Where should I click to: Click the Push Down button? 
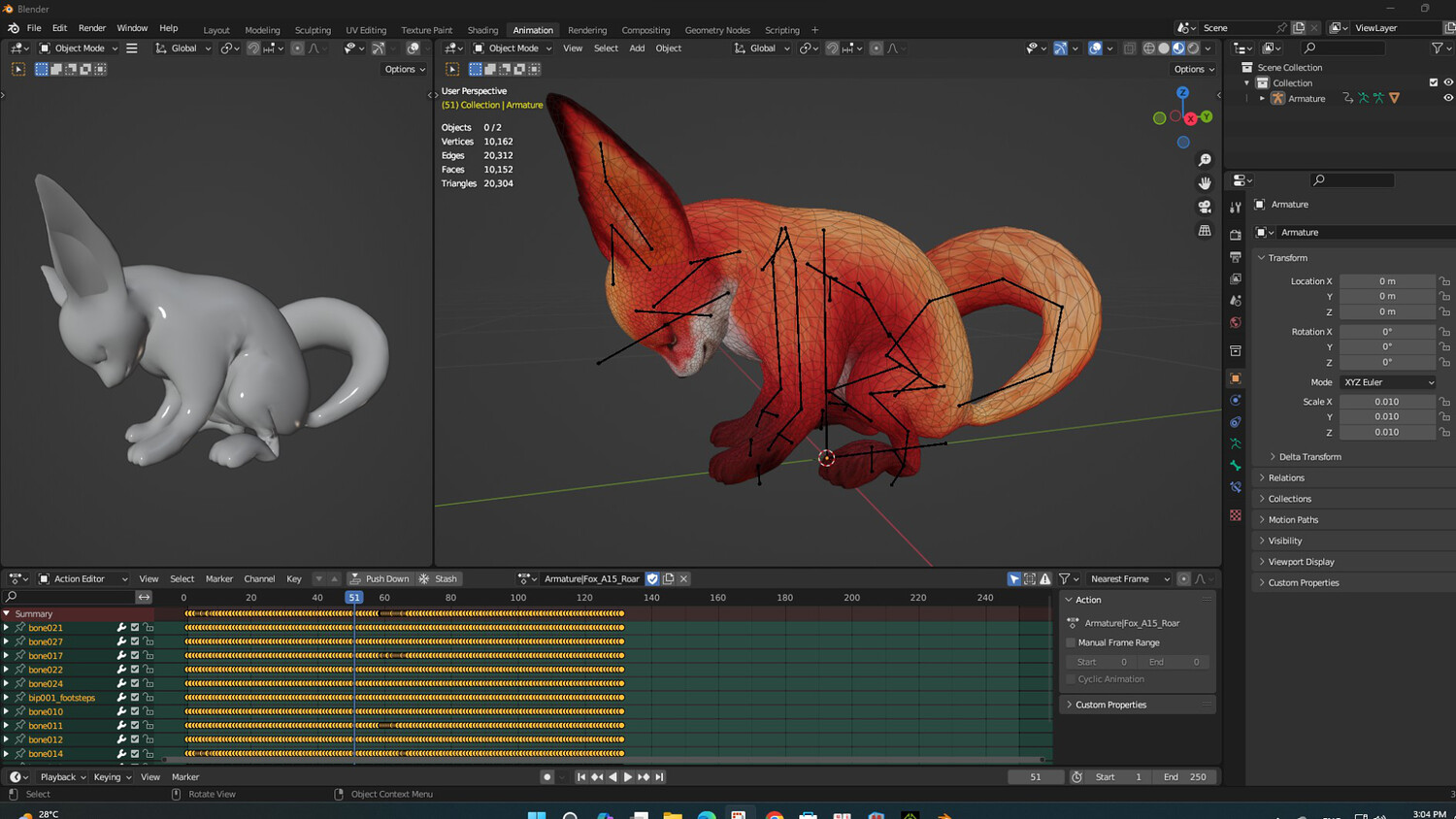tap(380, 579)
